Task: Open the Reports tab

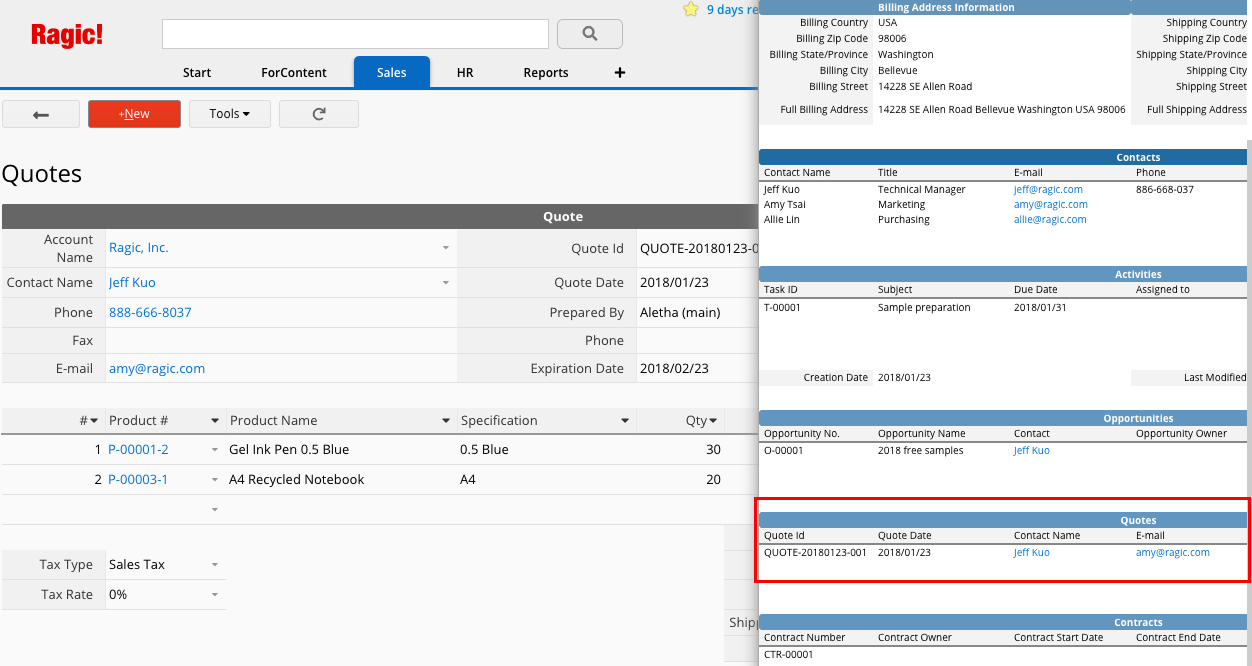Action: point(546,72)
